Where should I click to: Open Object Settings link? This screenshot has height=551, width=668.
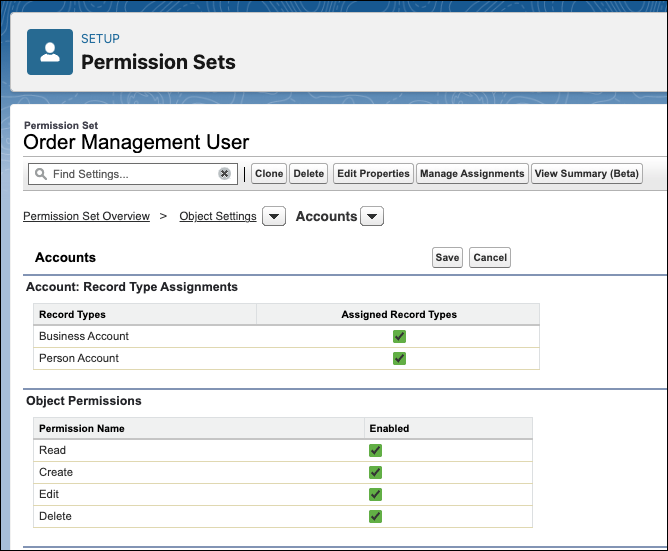[218, 216]
